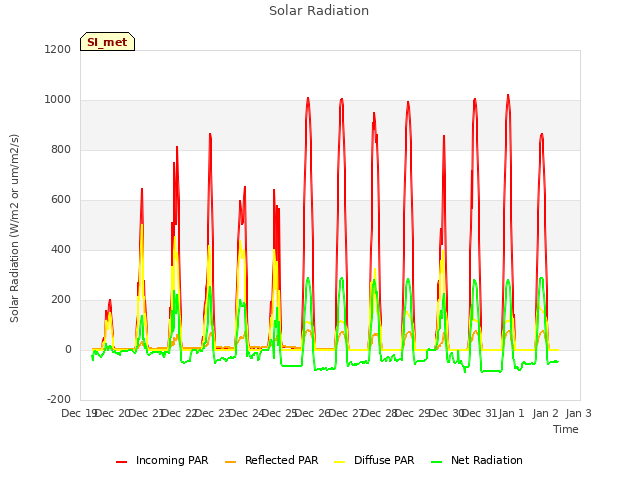Click the SI_met annotation label
This screenshot has width=640, height=480.
[107, 42]
